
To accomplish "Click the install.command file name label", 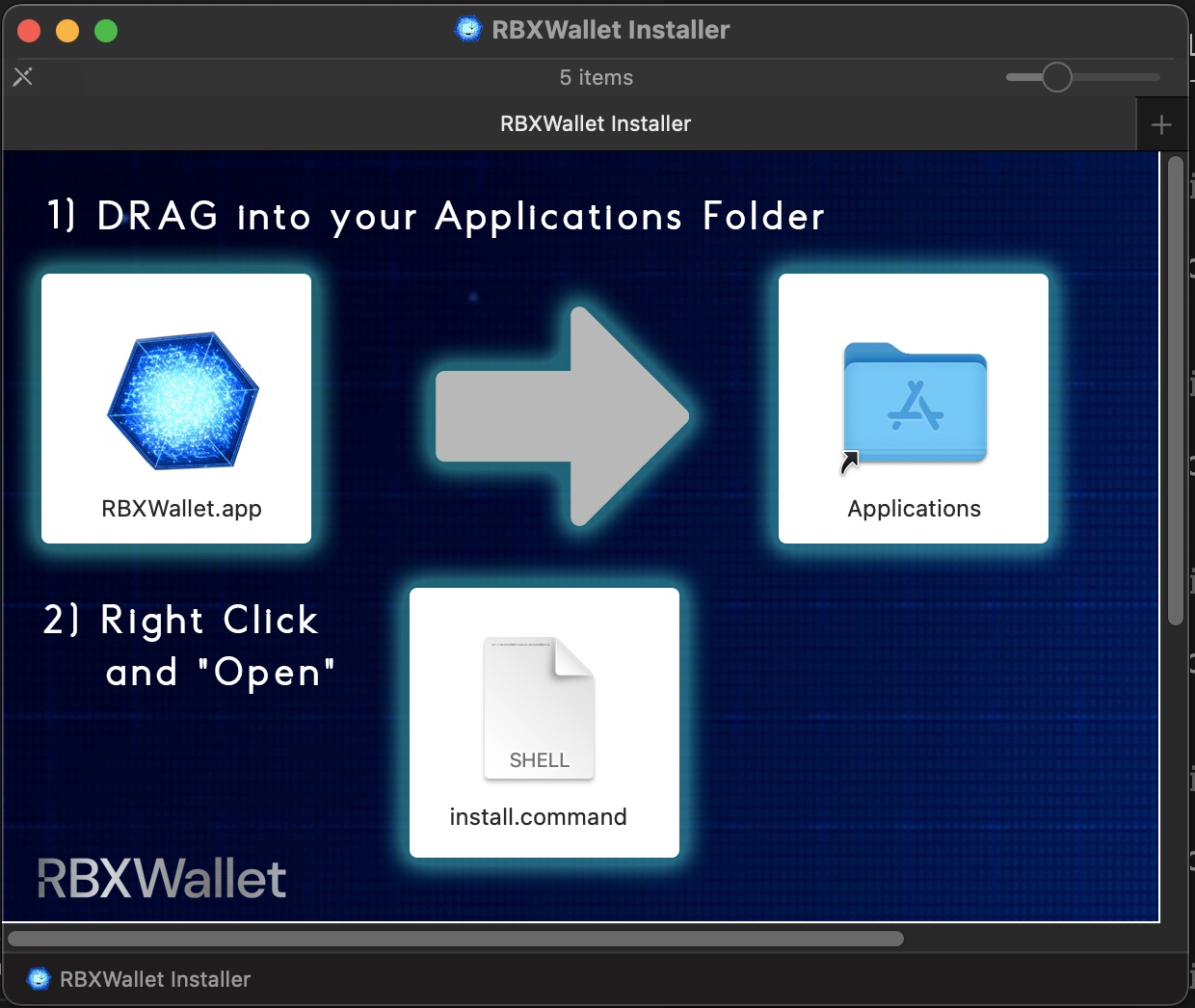I will pyautogui.click(x=538, y=817).
